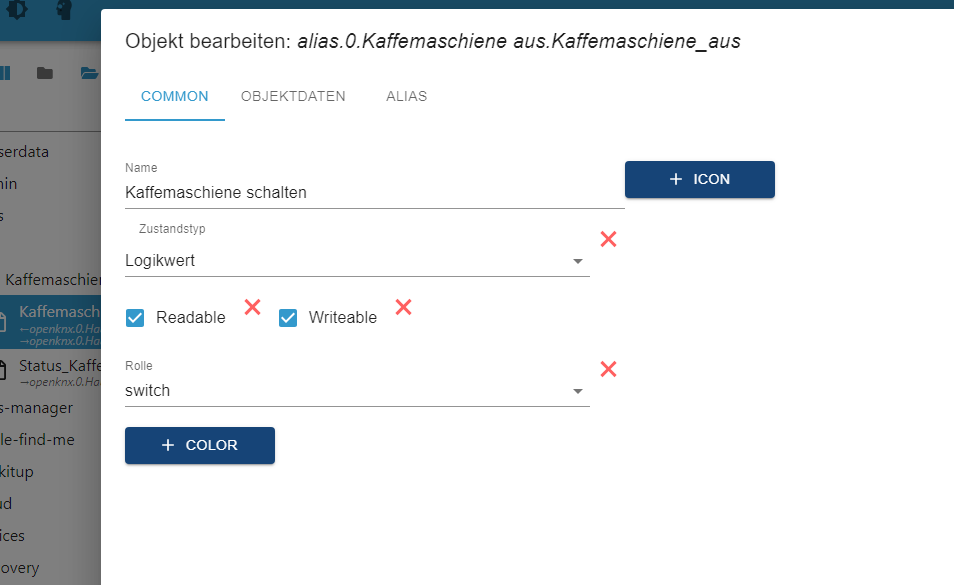The height and width of the screenshot is (585, 954).
Task: Click the closed dark folder icon
Action: (x=45, y=73)
